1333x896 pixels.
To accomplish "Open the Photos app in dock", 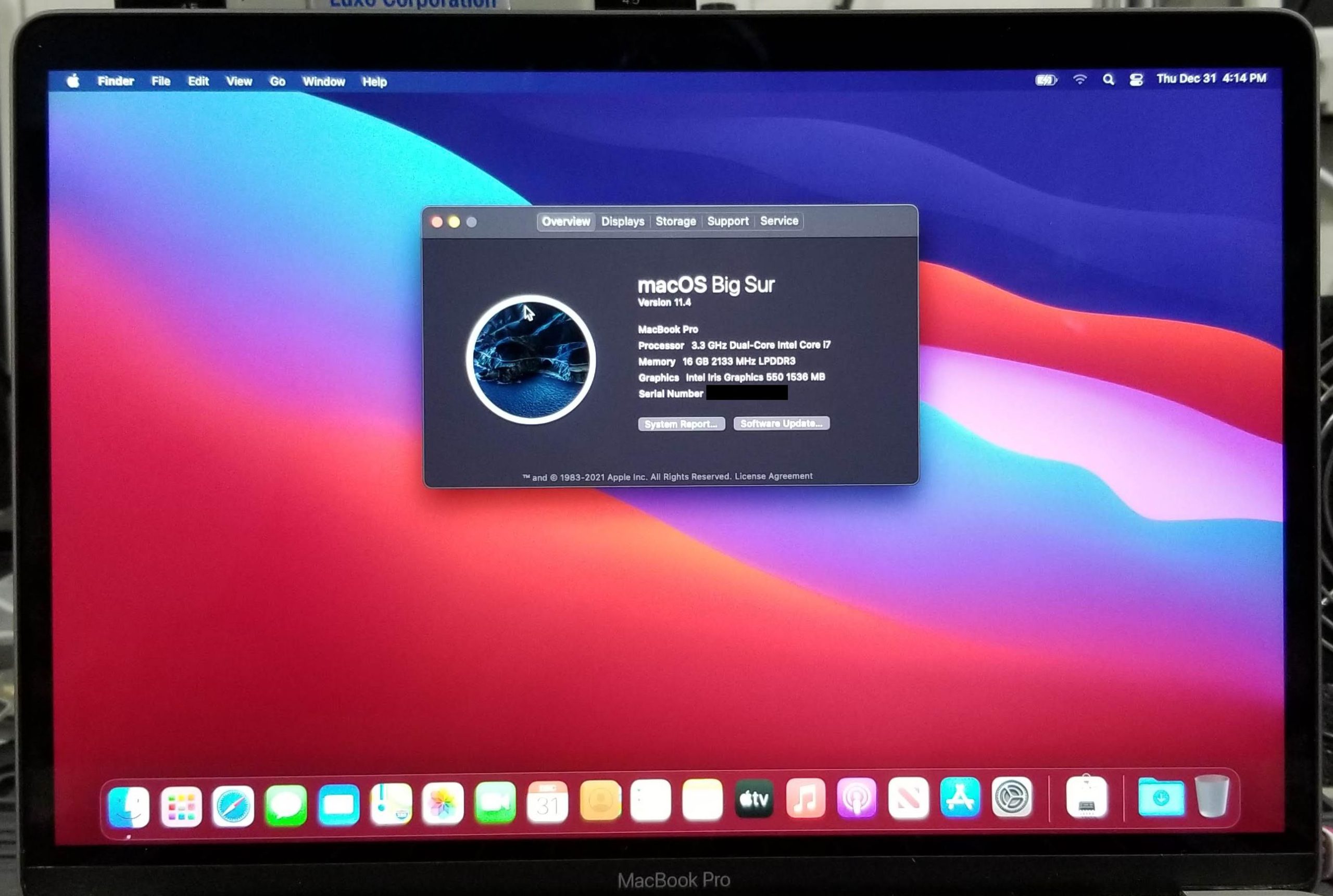I will 443,803.
